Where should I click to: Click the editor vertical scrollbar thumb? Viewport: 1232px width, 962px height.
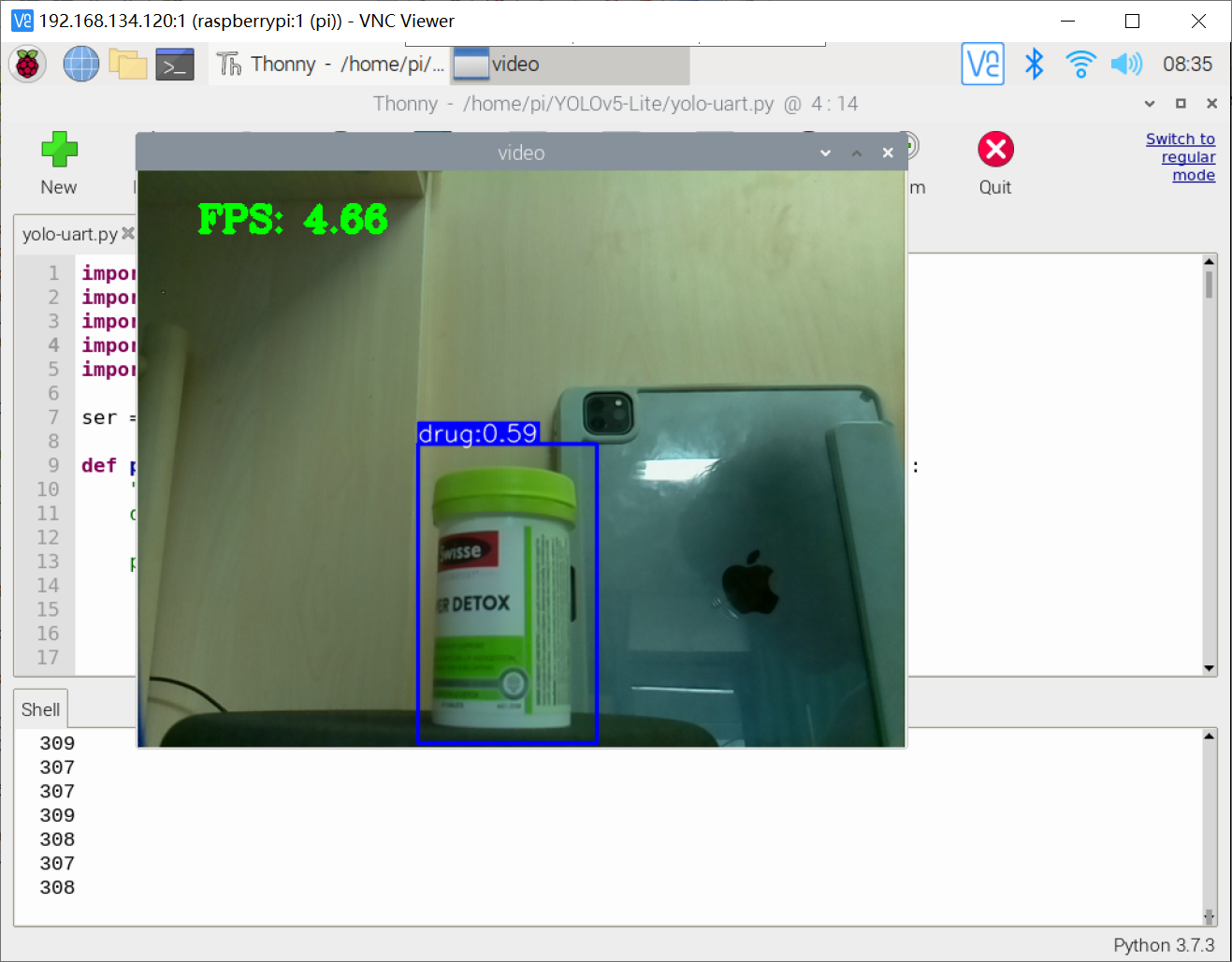[x=1210, y=285]
